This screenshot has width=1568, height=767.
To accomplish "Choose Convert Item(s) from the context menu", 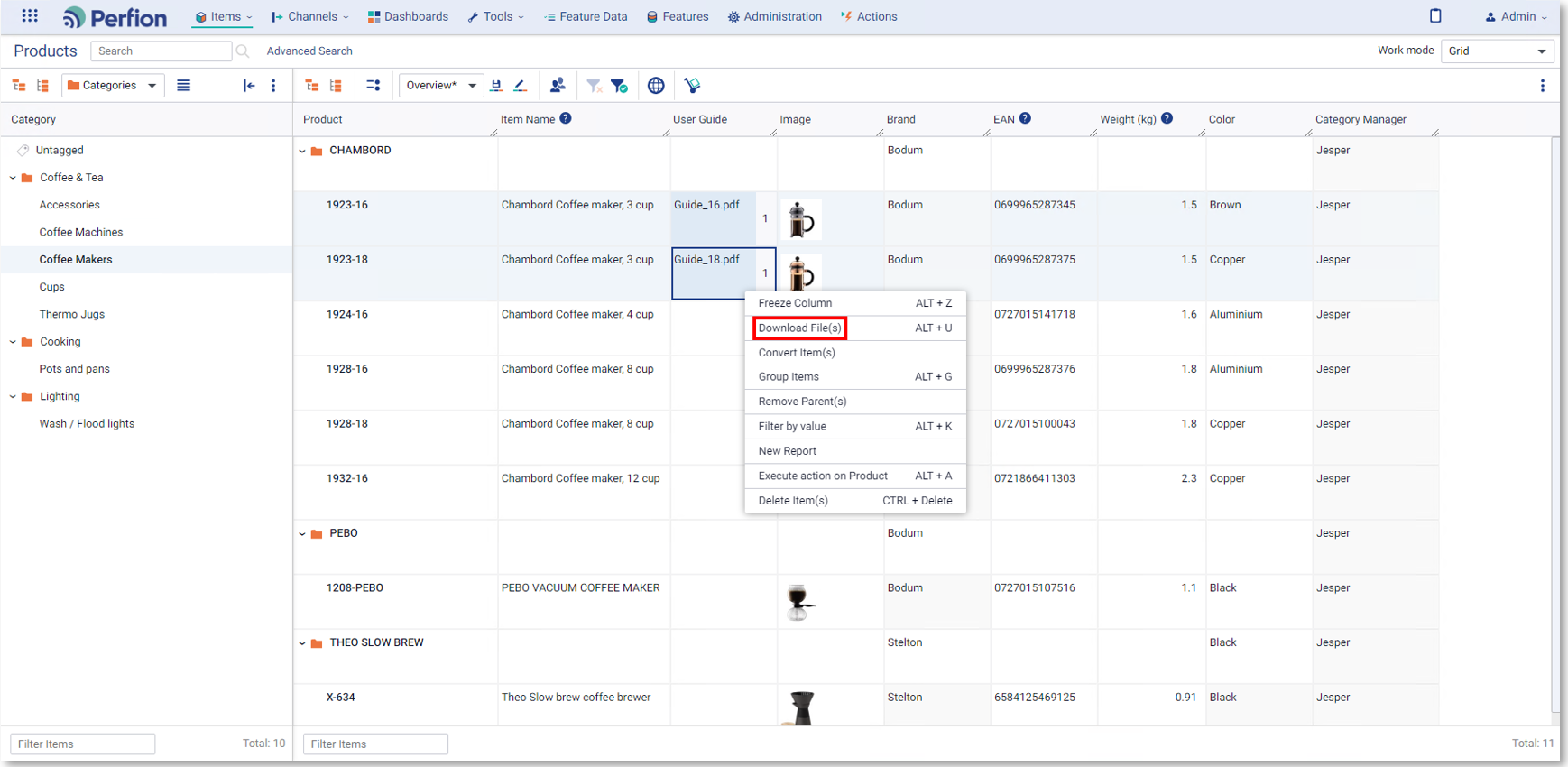I will 855,353.
